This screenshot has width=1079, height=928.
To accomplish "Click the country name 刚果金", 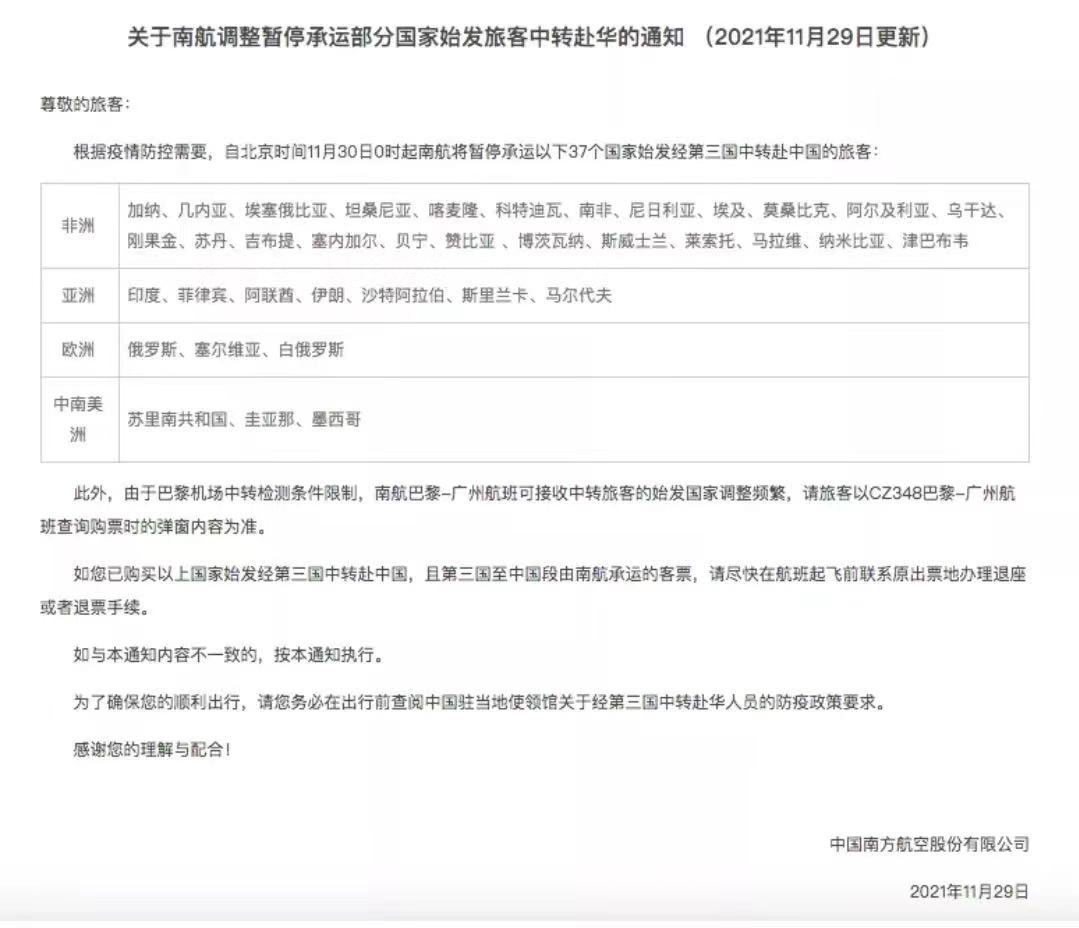I will click(x=152, y=241).
